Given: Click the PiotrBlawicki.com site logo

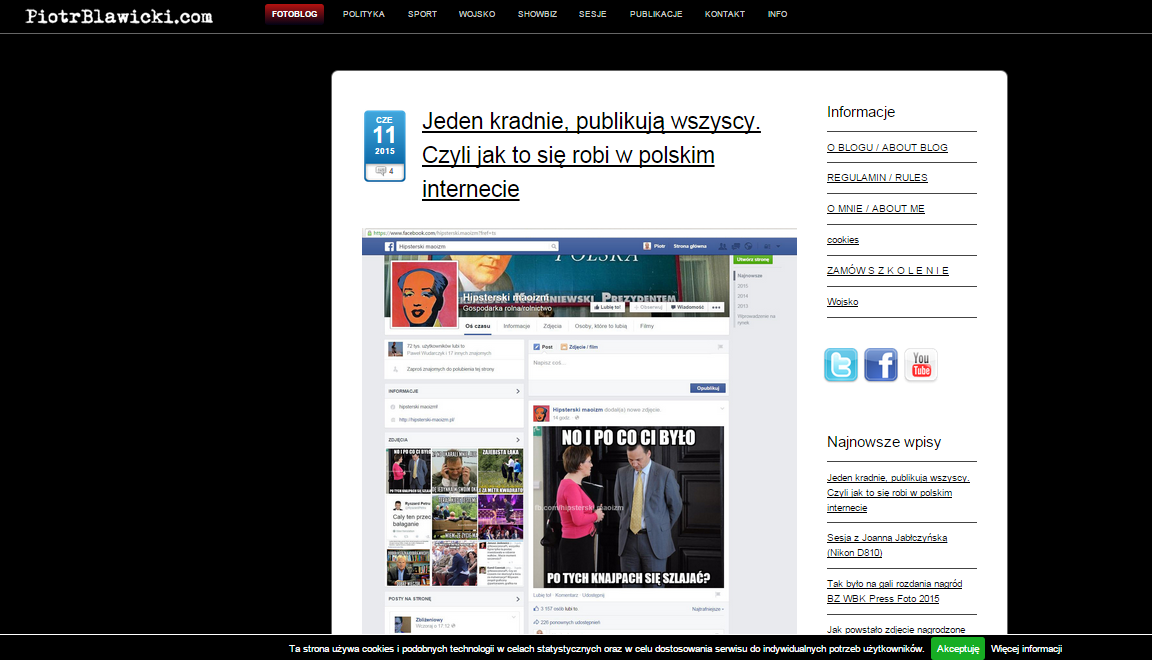Looking at the screenshot, I should (119, 16).
